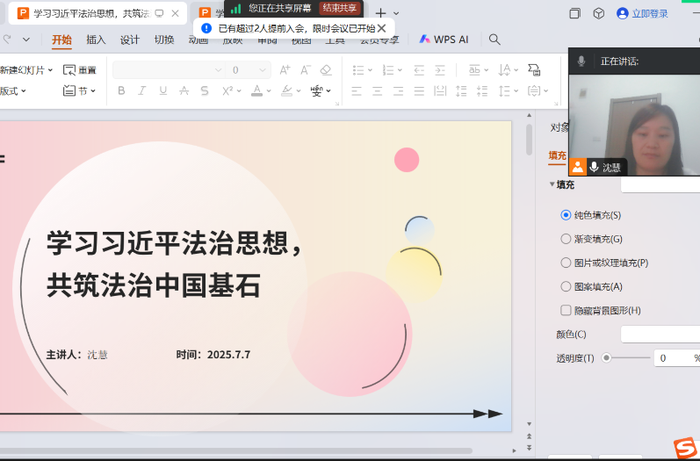
Task: Click the Bold formatting icon
Action: [121, 91]
